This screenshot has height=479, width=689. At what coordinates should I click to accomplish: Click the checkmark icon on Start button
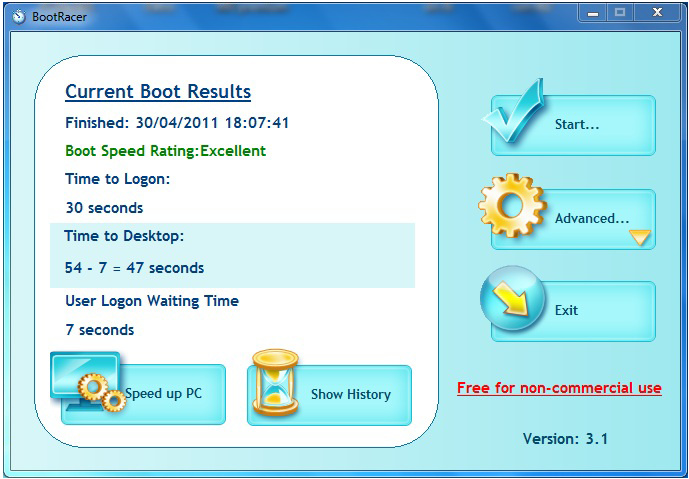tap(513, 111)
